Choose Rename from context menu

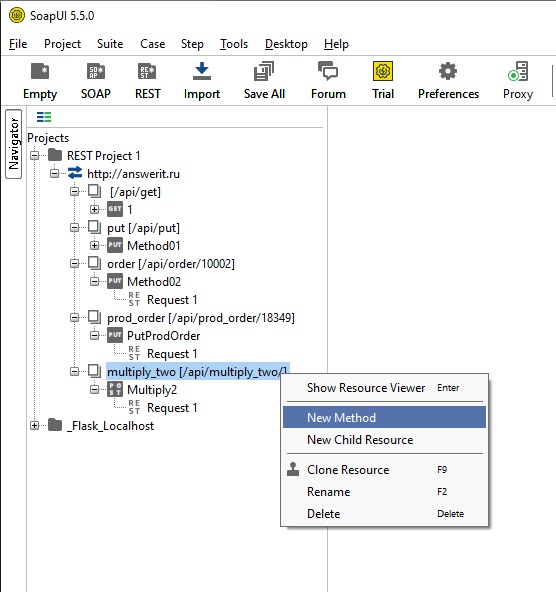pos(384,492)
